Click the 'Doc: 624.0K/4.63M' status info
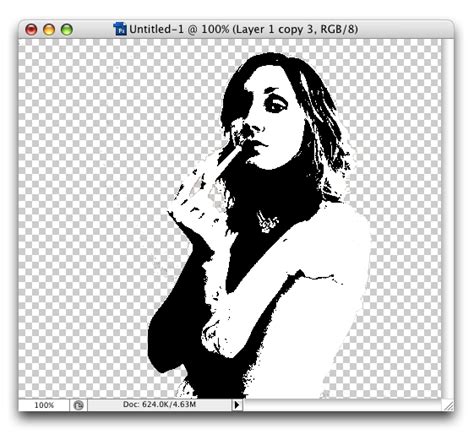This screenshot has height=445, width=474. [159, 405]
